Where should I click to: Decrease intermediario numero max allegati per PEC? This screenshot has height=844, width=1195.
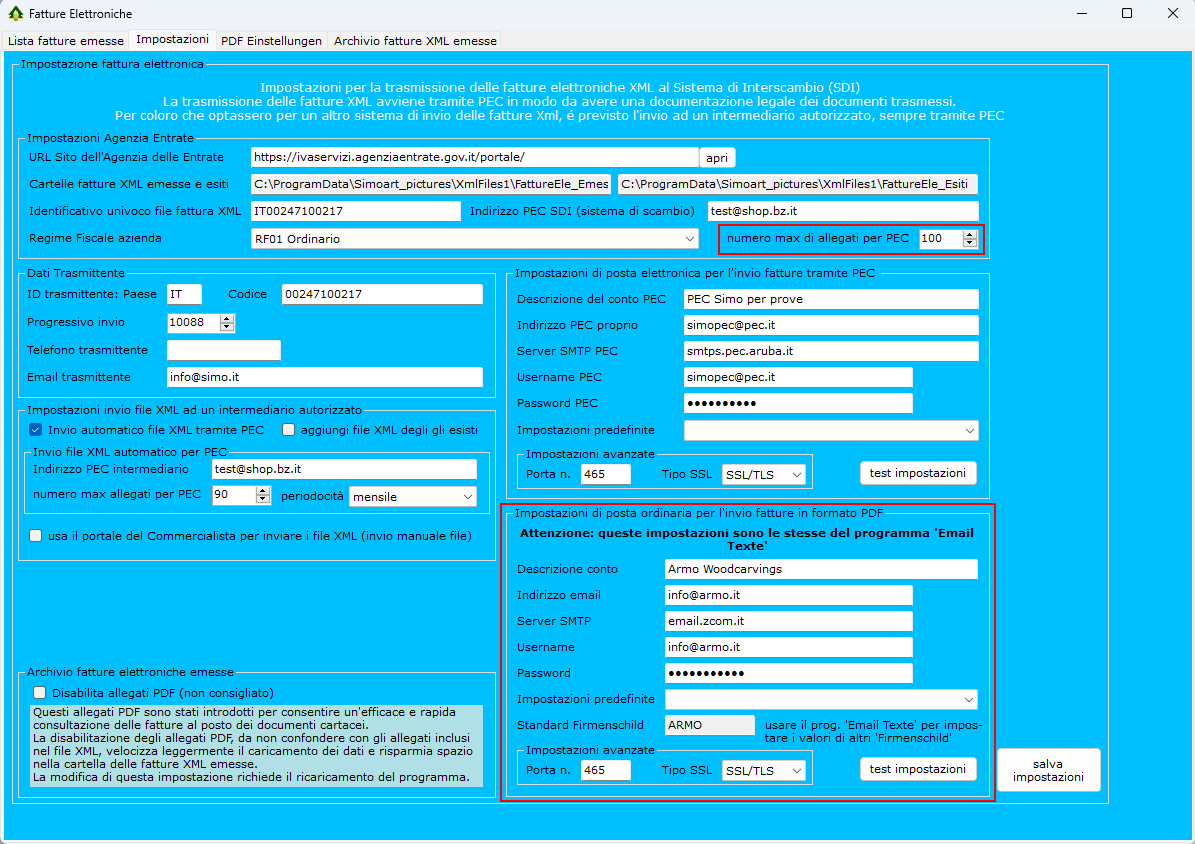tap(263, 499)
